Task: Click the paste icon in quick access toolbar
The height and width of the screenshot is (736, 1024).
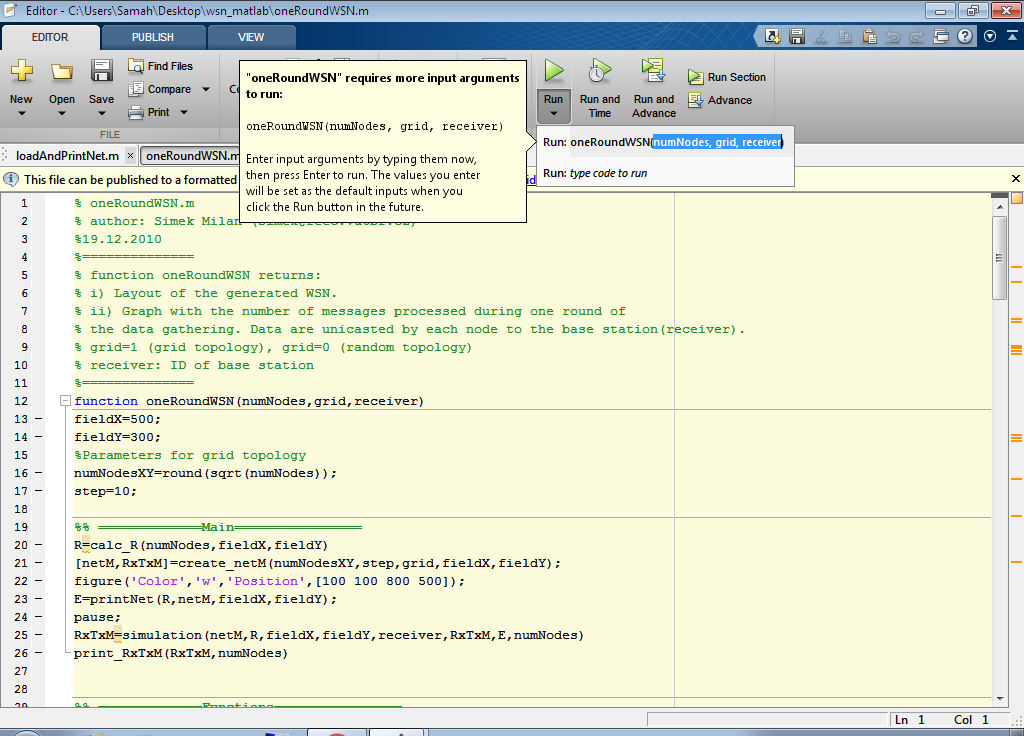Action: [x=870, y=36]
